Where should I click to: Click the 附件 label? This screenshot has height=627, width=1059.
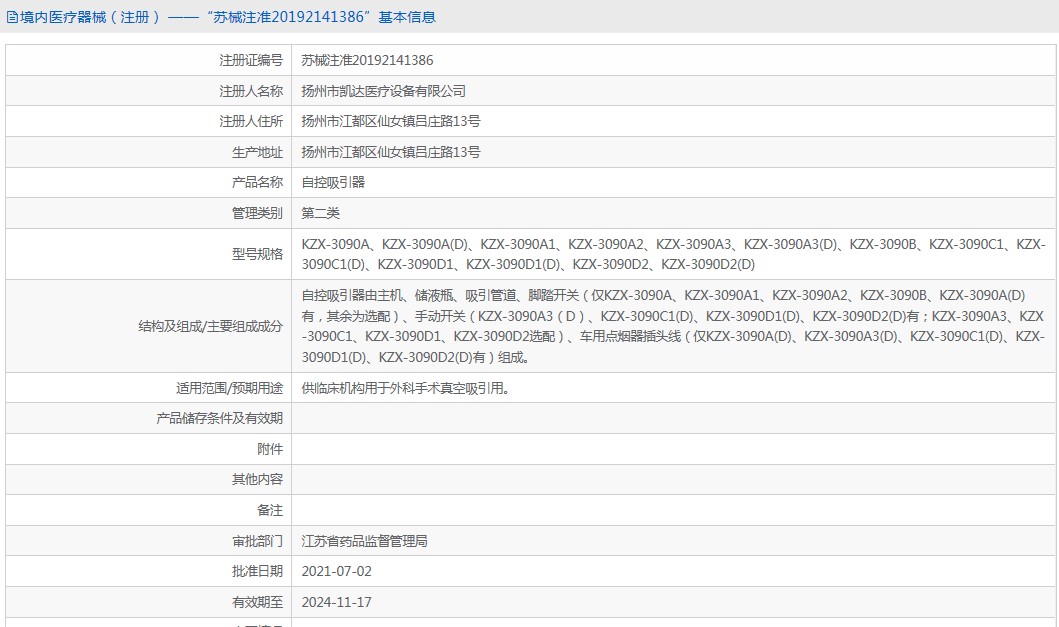(x=270, y=449)
